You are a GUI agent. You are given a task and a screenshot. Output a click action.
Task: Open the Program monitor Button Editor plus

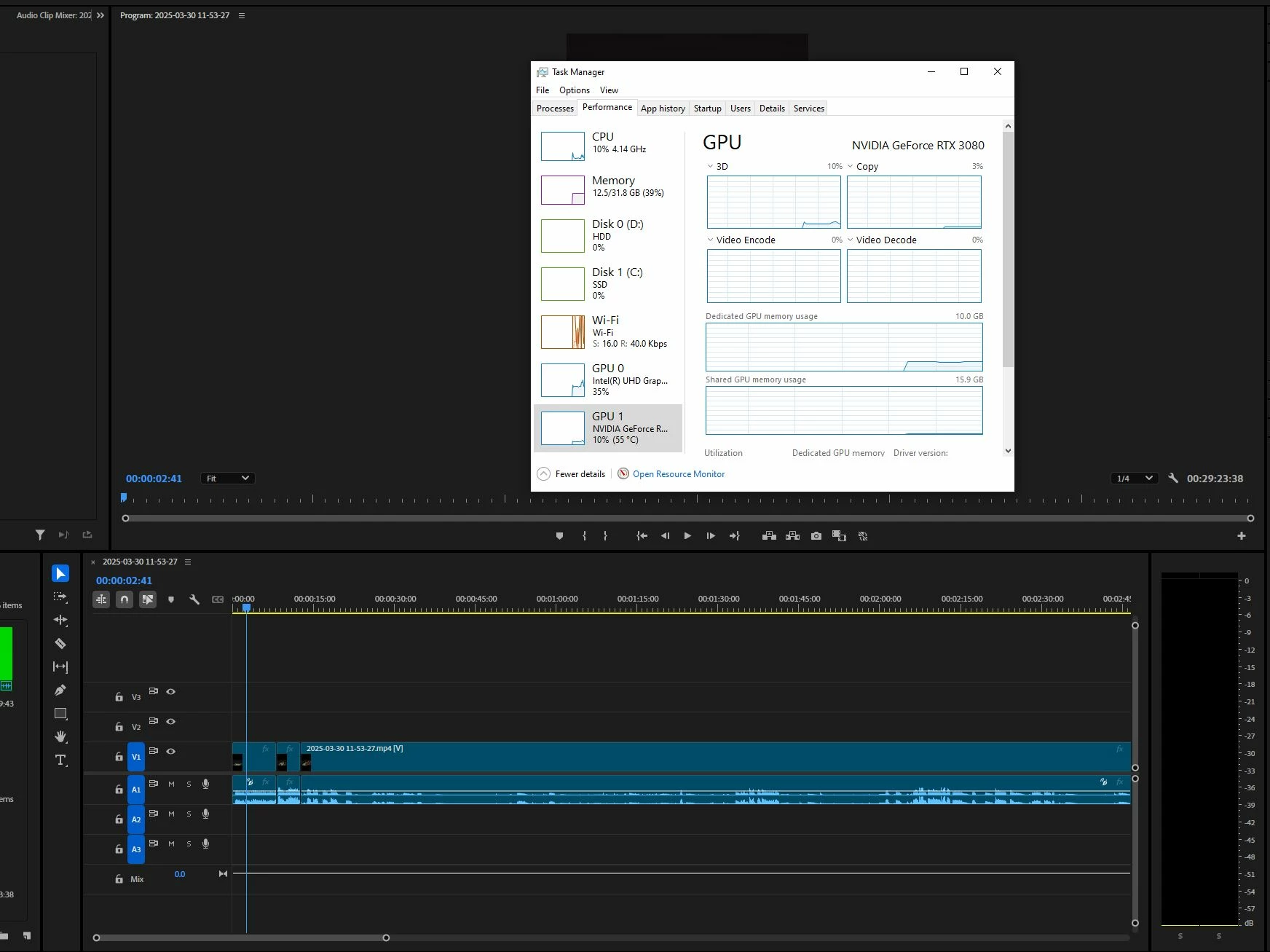click(x=1242, y=536)
